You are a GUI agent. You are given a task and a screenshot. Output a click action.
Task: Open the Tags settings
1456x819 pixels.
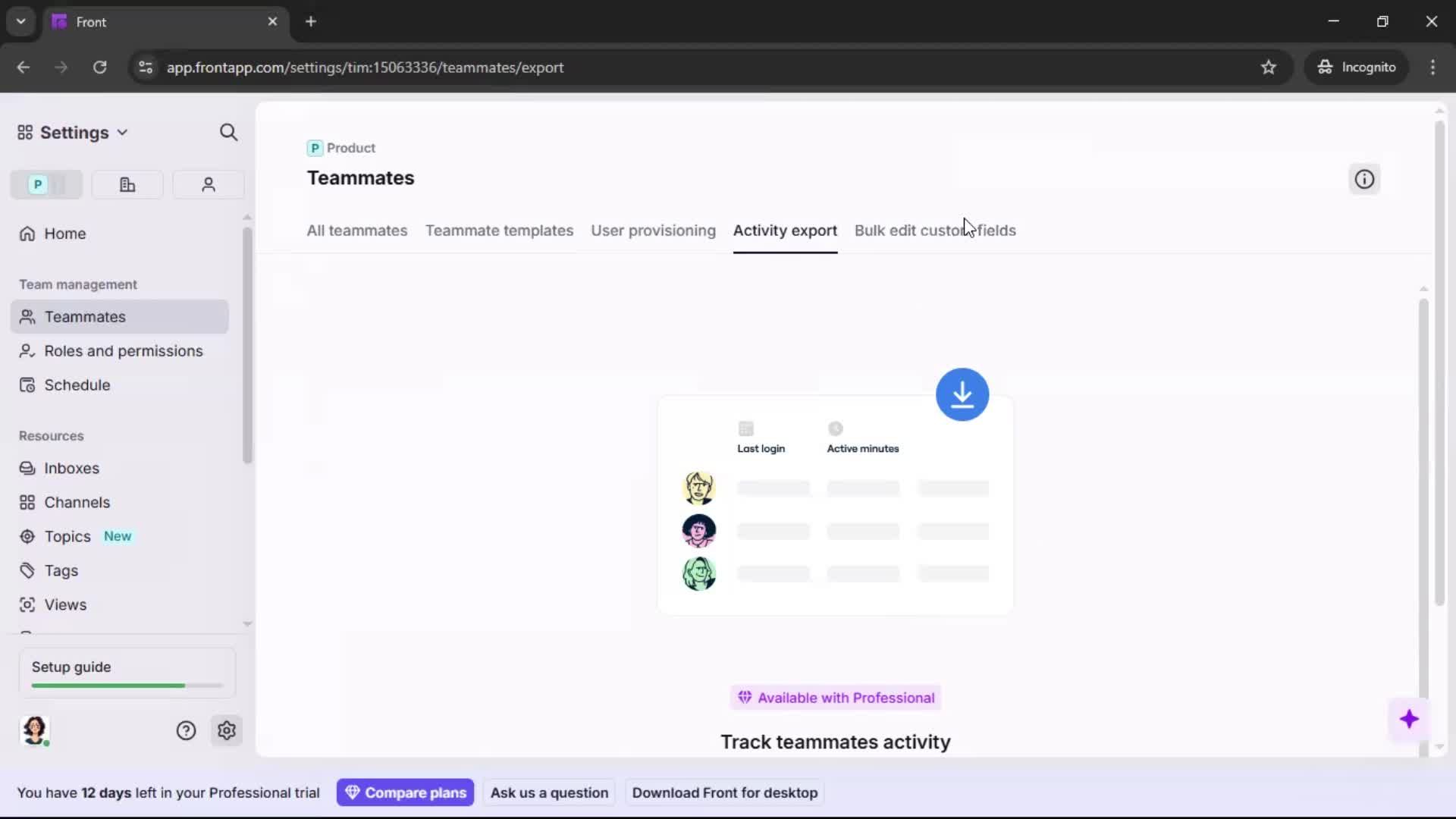click(61, 570)
